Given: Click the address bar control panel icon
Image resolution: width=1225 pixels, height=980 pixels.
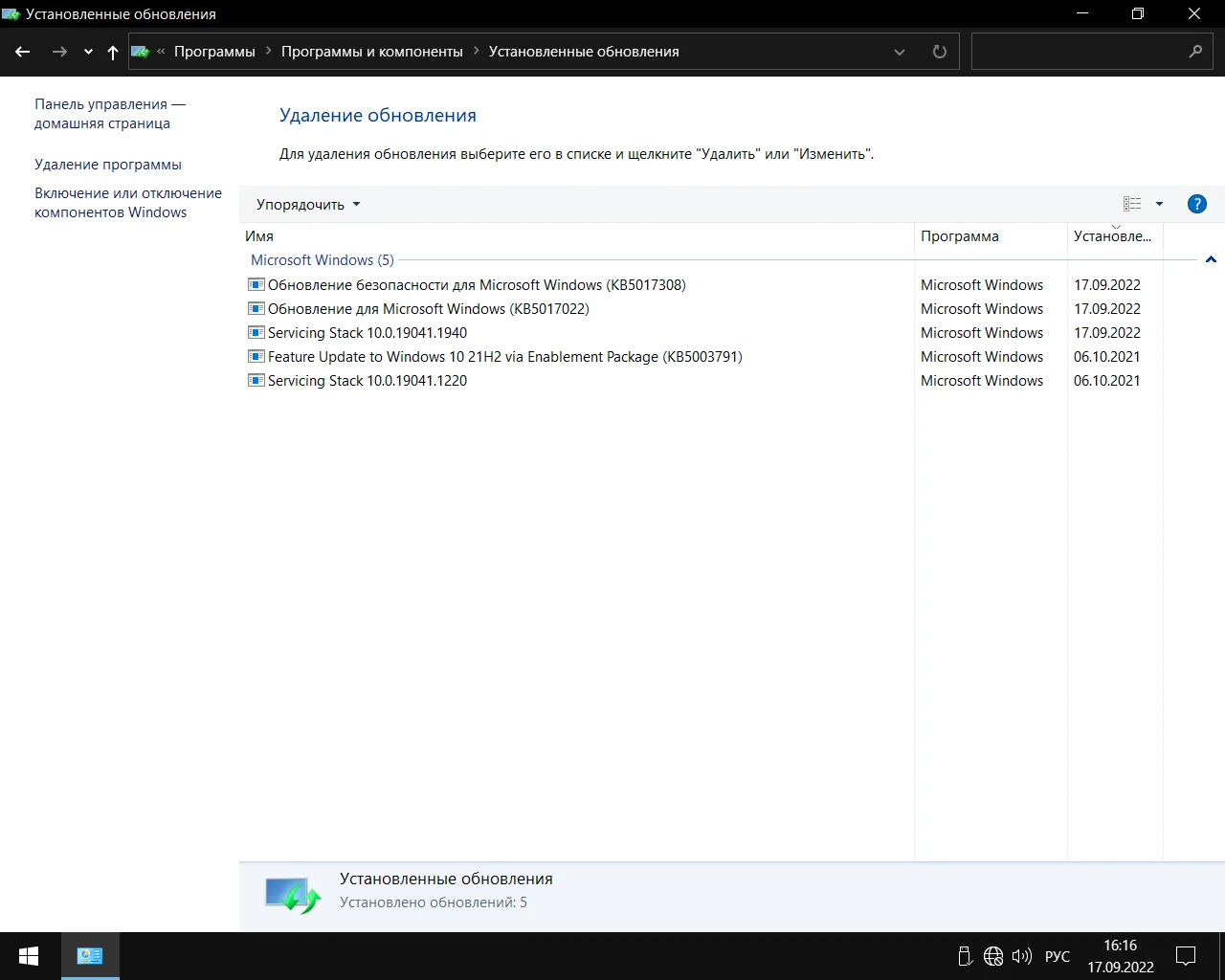Looking at the screenshot, I should click(x=140, y=52).
